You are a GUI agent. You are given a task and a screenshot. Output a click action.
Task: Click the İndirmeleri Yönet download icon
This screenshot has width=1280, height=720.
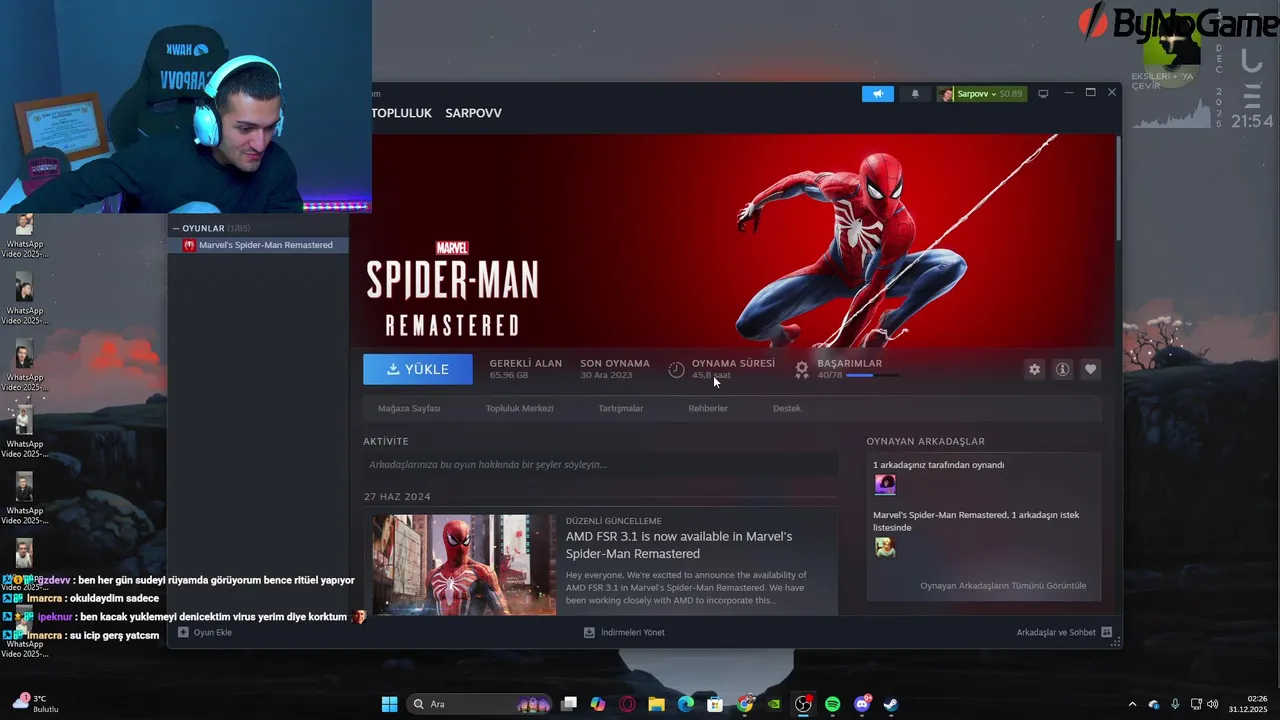(x=589, y=632)
